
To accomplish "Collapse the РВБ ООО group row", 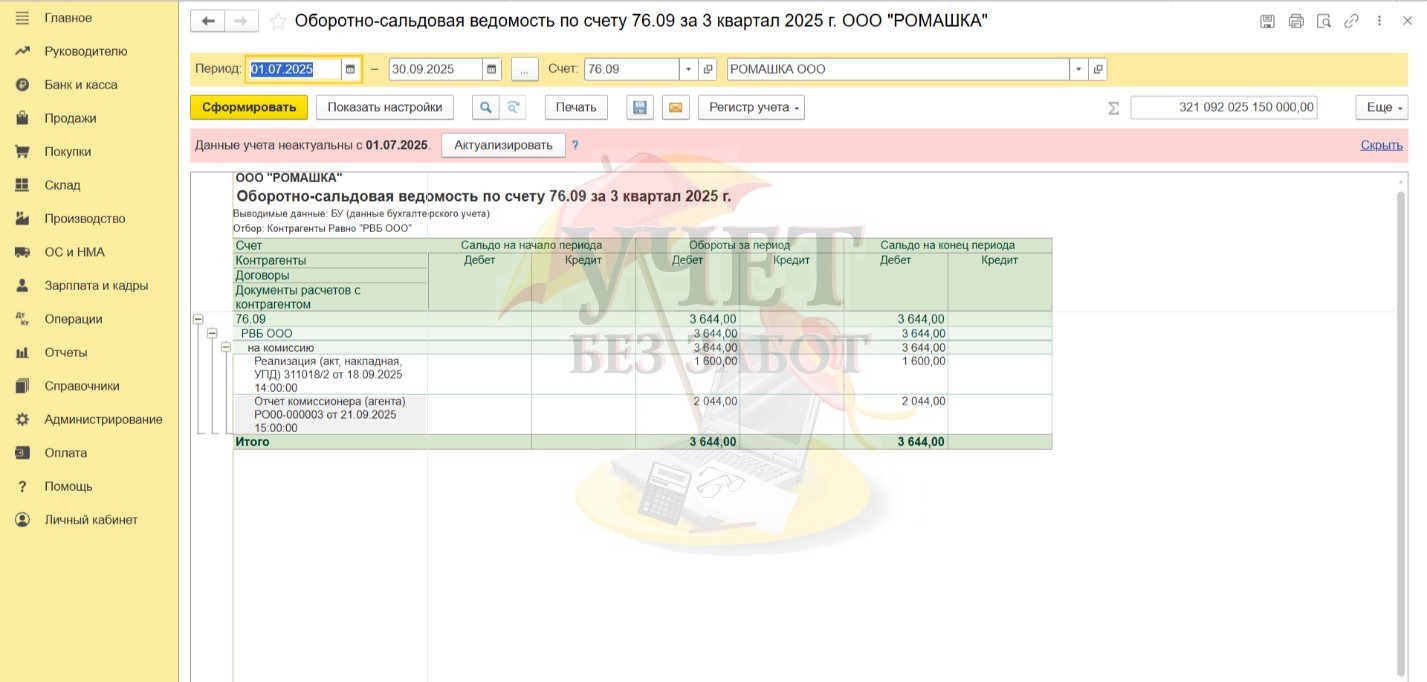I will (212, 333).
